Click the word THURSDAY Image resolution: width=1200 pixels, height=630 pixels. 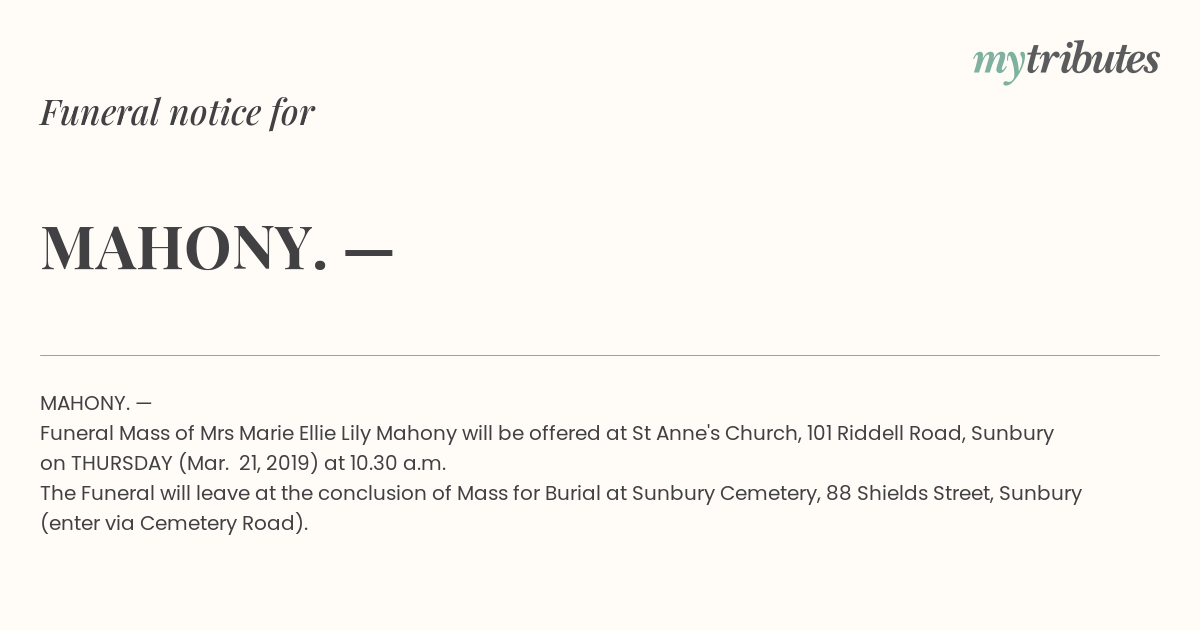121,463
